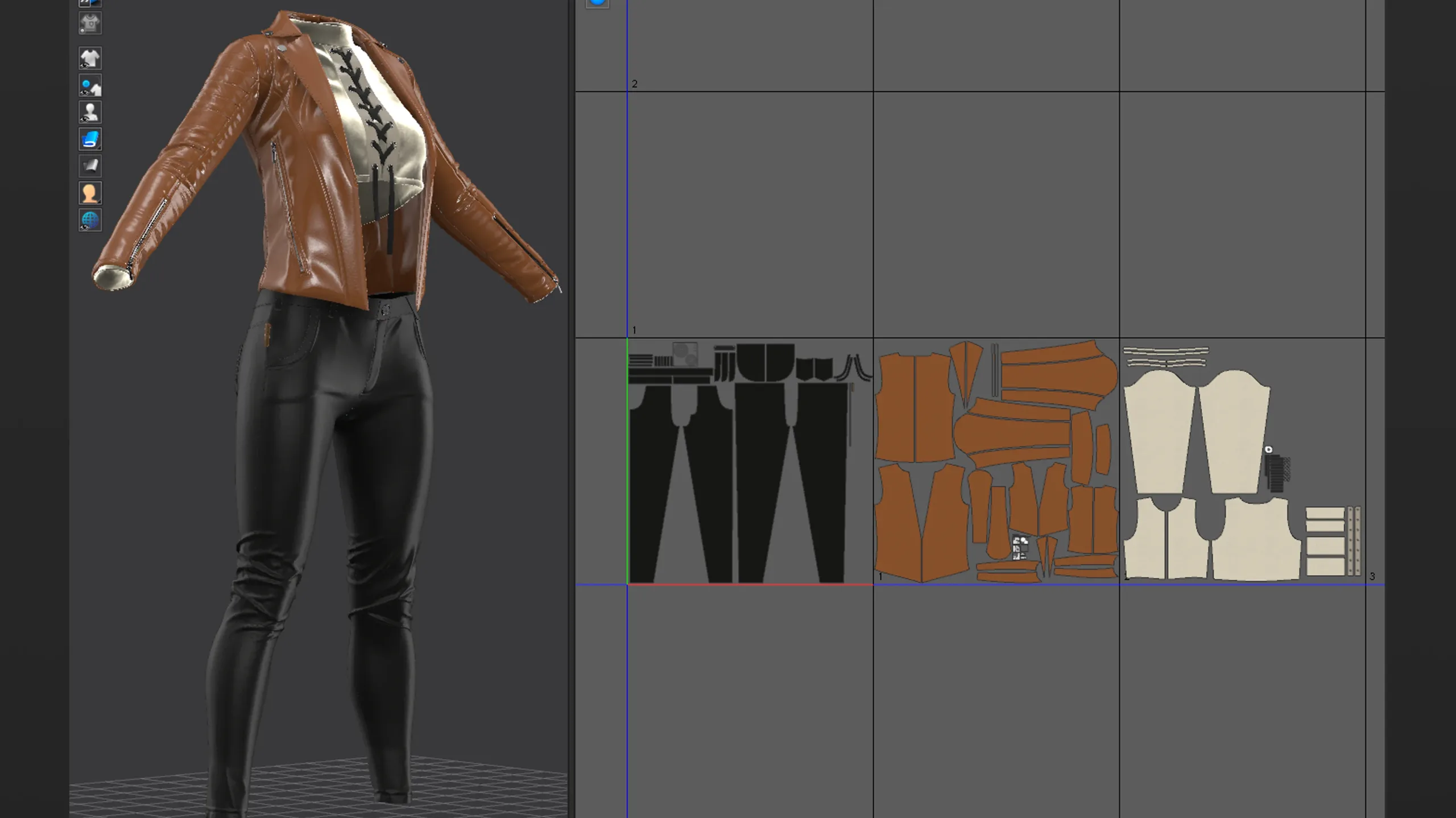Click UV tile label "3" beside cream patterns
The height and width of the screenshot is (818, 1456).
[x=1372, y=576]
